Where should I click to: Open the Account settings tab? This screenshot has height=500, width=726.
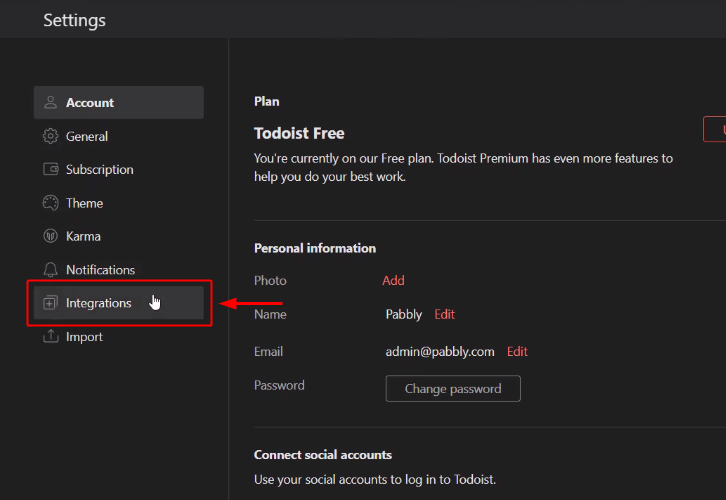(119, 102)
